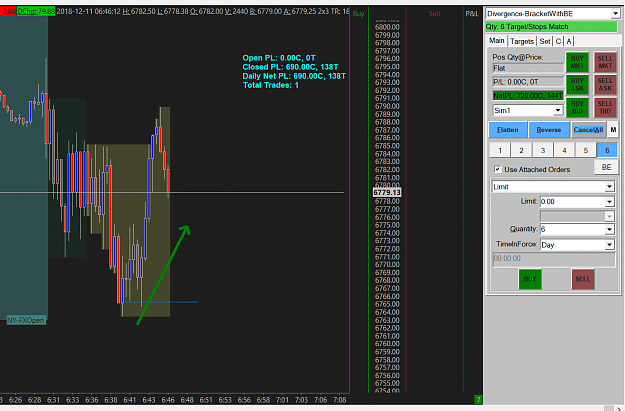Flatten the current position
This screenshot has width=625, height=411.
pyautogui.click(x=508, y=130)
